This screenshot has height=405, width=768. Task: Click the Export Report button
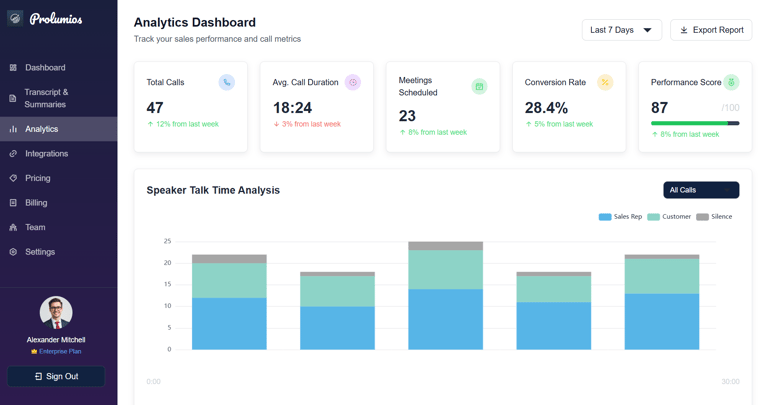point(711,30)
